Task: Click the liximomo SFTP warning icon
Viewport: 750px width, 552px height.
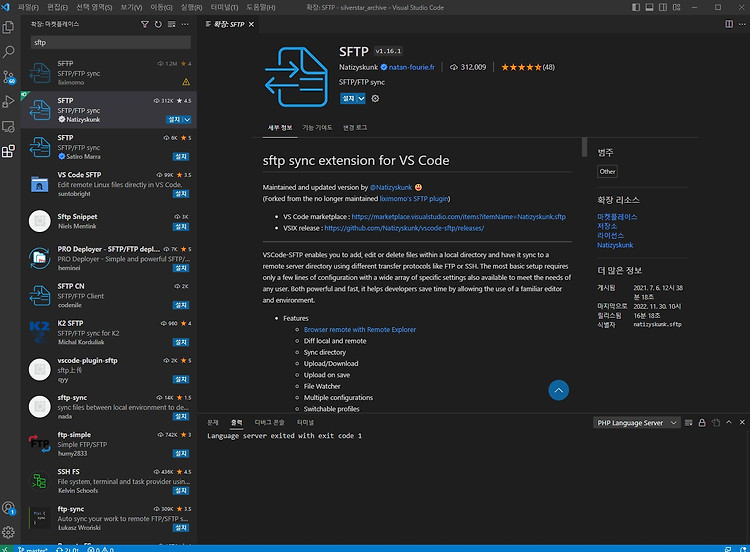Action: pos(186,82)
